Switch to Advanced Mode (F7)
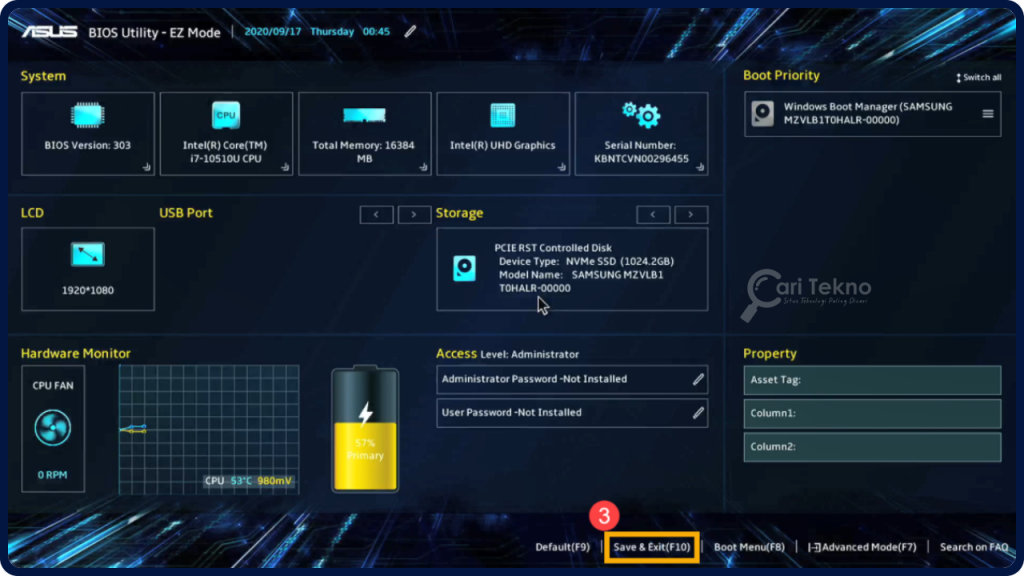Viewport: 1024px width, 576px height. (862, 547)
